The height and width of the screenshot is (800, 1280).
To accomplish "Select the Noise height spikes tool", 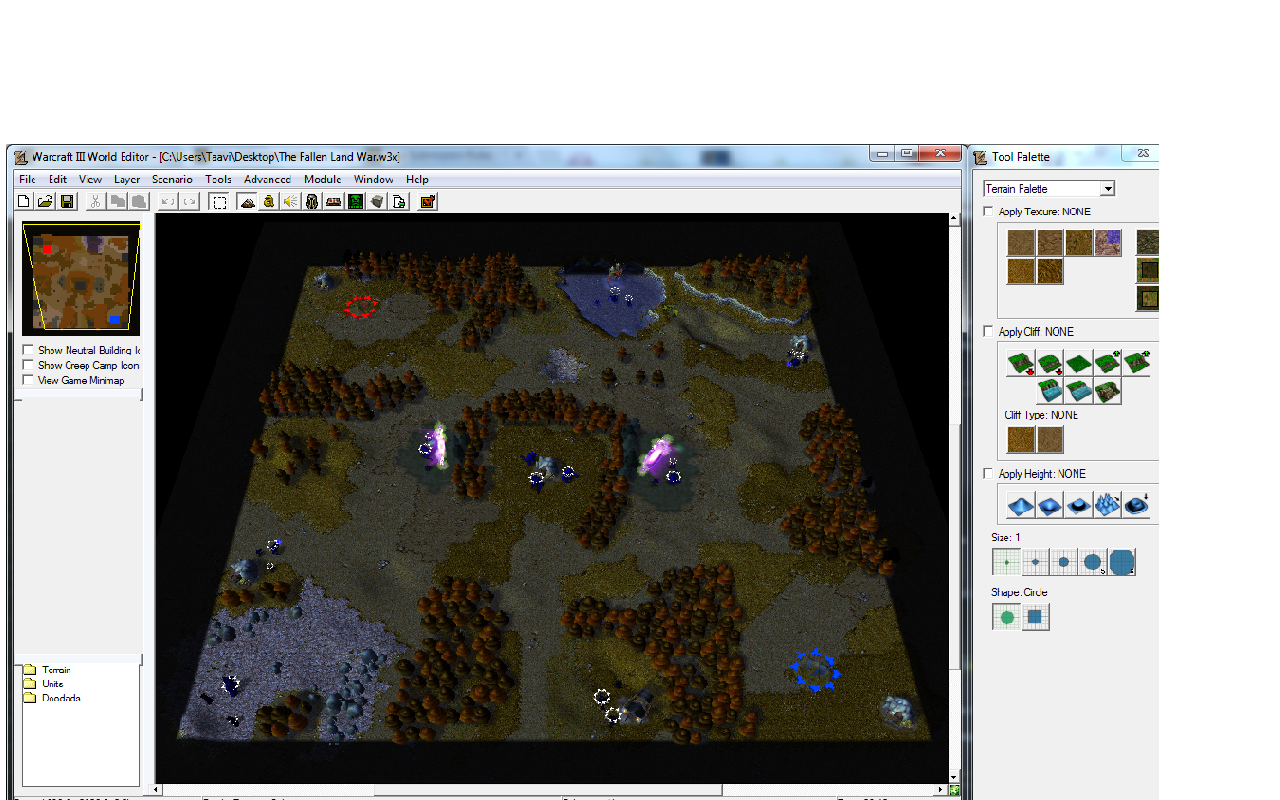I will tap(1107, 504).
